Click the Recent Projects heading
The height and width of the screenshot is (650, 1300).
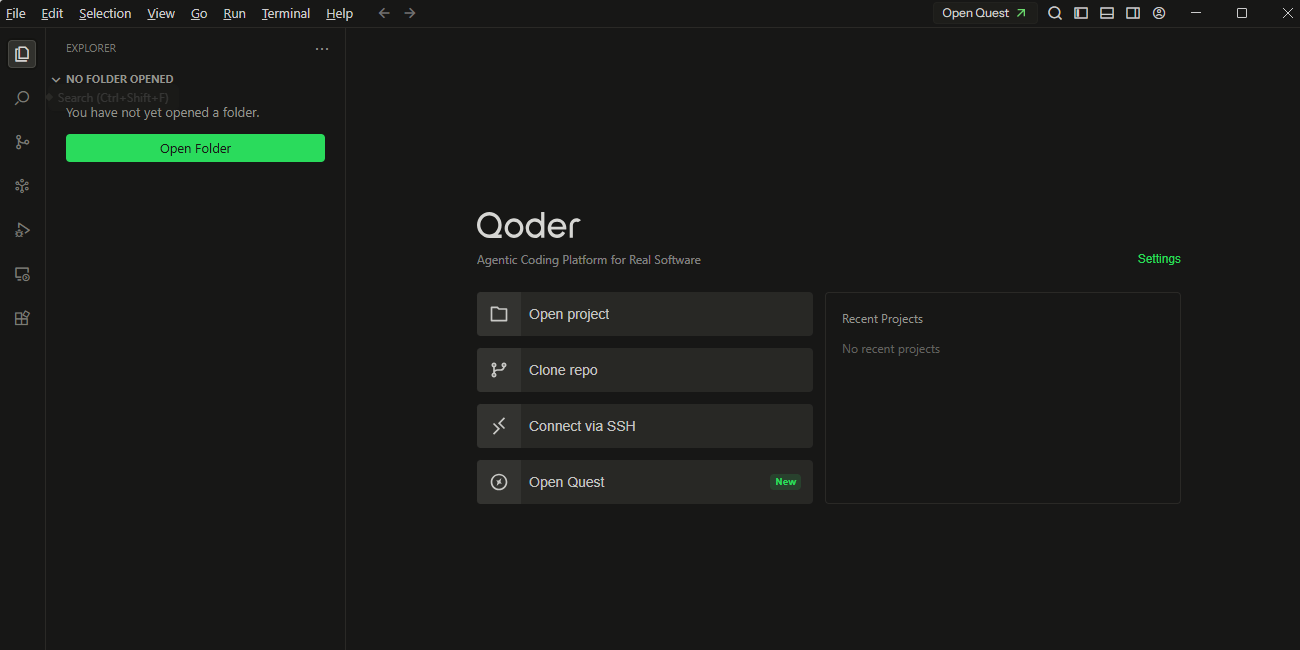(x=882, y=319)
